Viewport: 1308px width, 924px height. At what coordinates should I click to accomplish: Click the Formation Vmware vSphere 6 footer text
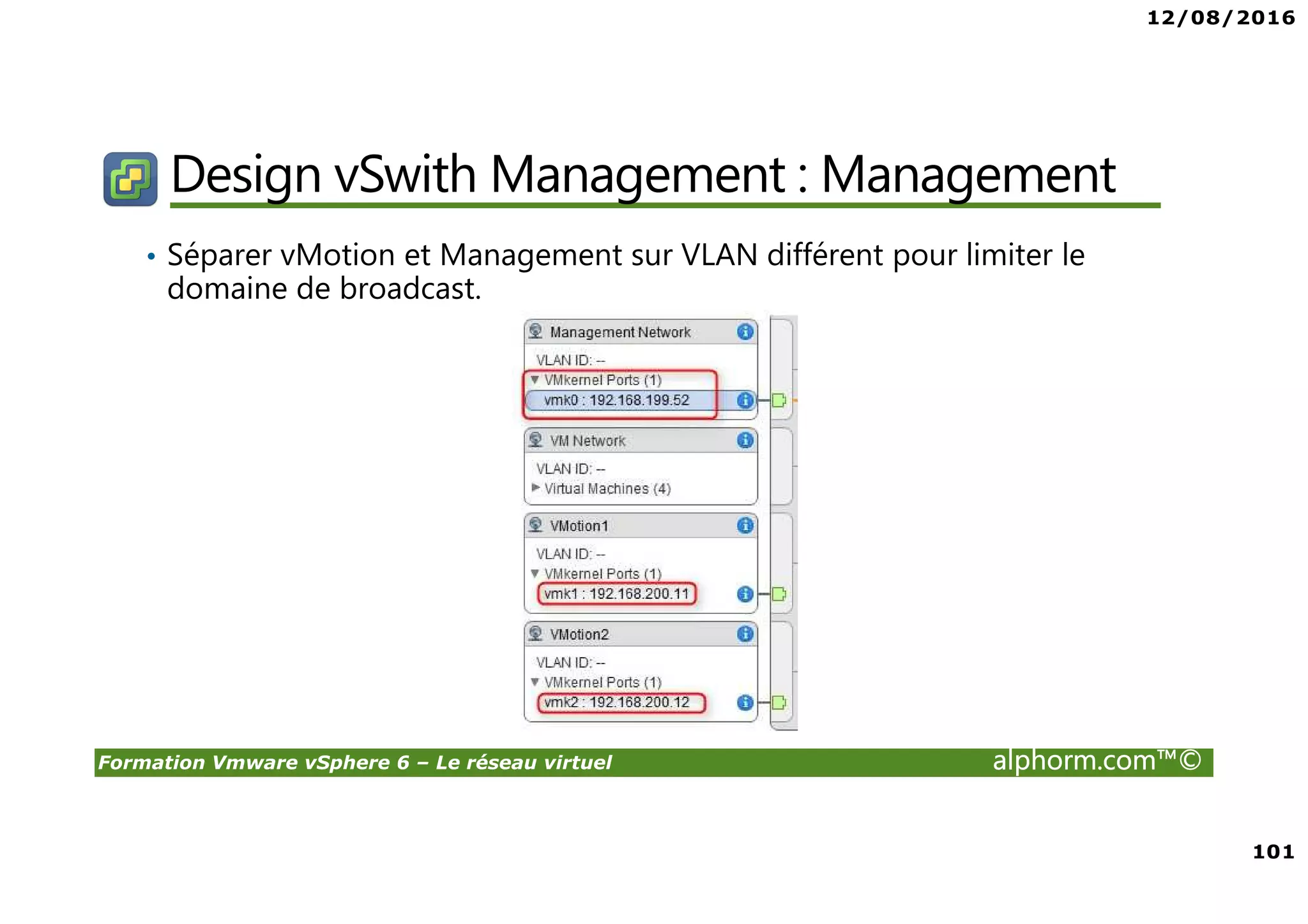tap(354, 762)
